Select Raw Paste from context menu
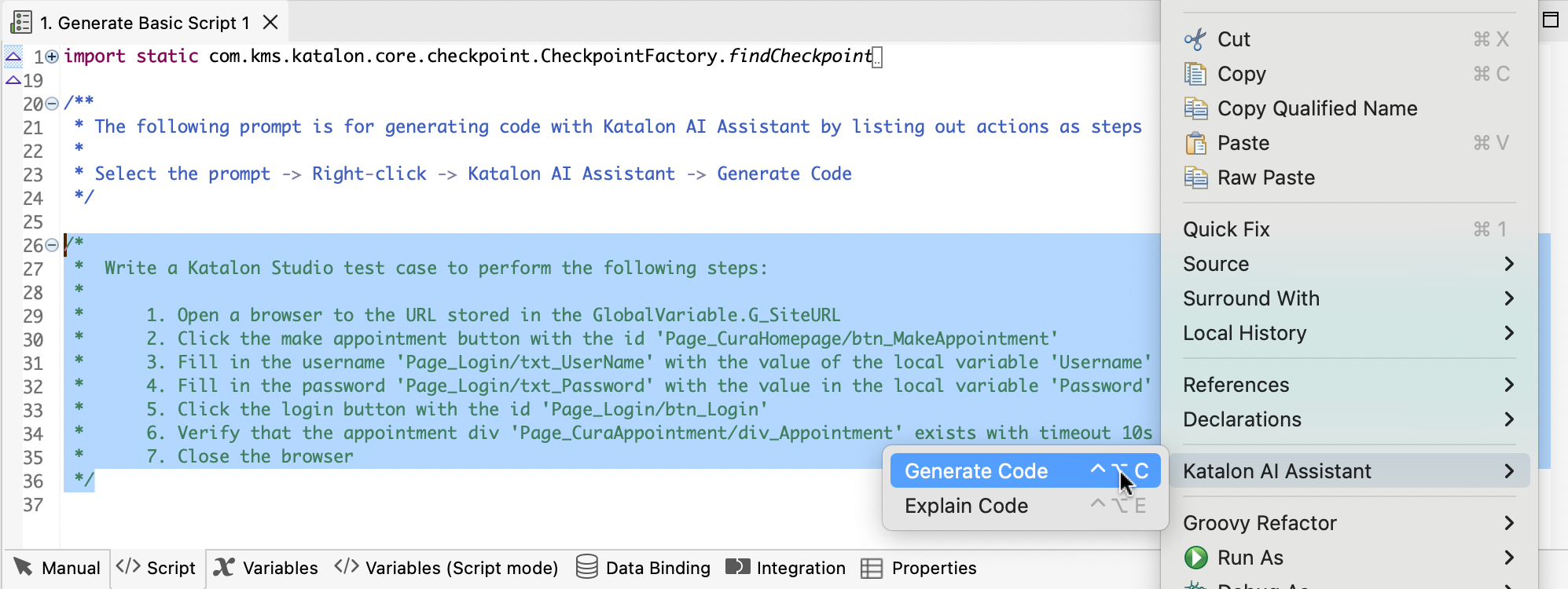The height and width of the screenshot is (589, 1568). pyautogui.click(x=1349, y=177)
